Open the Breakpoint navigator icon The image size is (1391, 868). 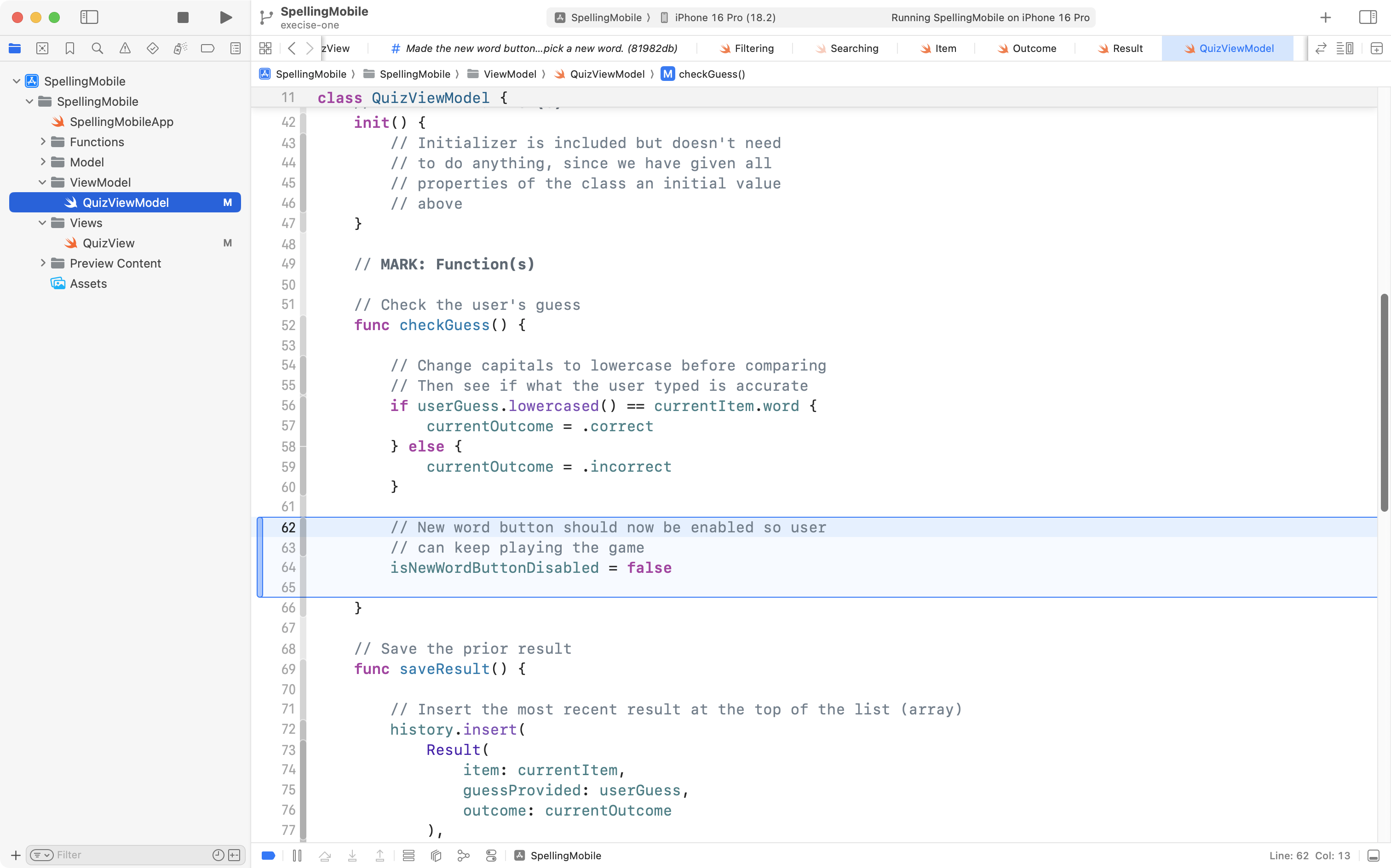[x=207, y=49]
